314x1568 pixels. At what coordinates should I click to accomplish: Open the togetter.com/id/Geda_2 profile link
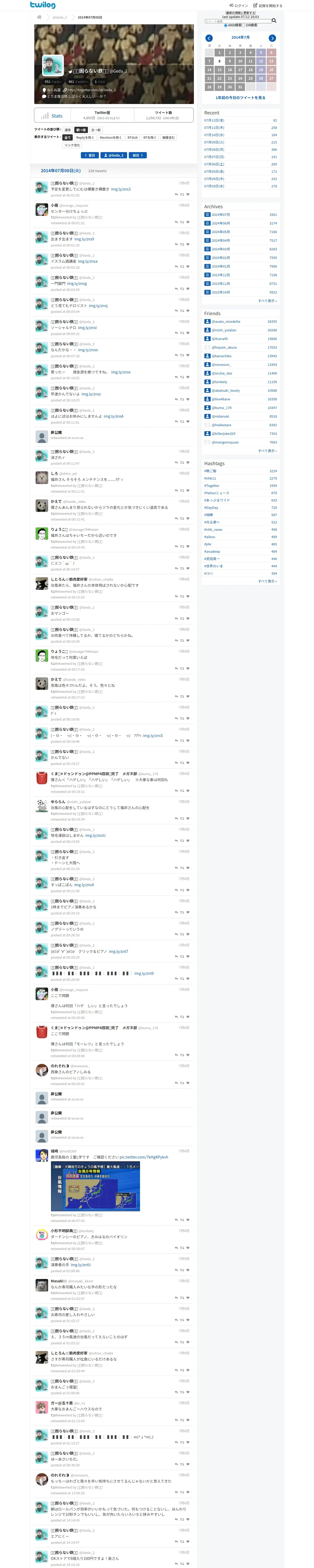[92, 90]
